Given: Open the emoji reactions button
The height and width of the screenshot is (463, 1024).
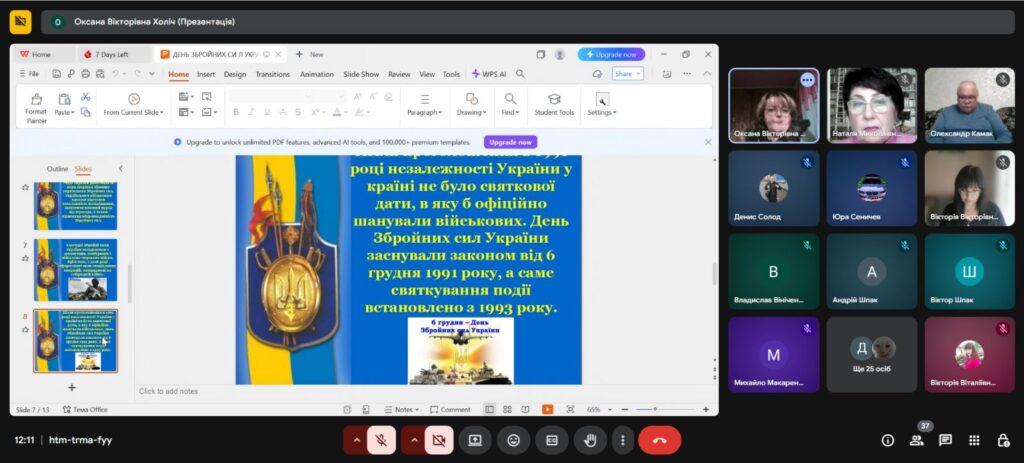Looking at the screenshot, I should click(513, 440).
